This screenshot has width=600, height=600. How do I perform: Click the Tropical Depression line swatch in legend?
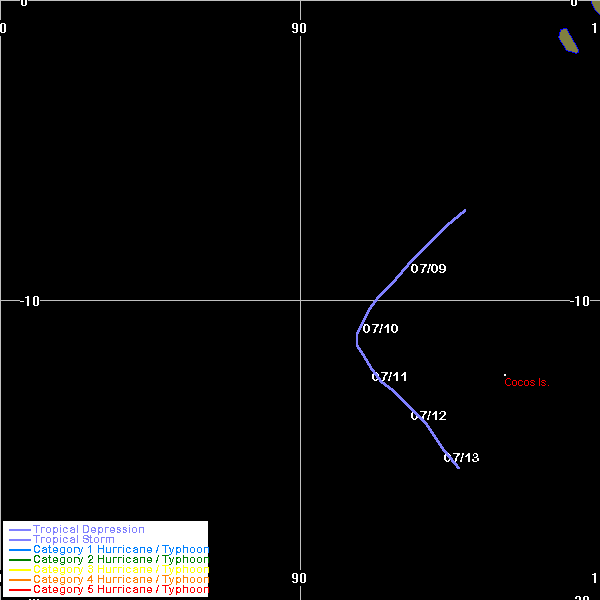click(19, 530)
